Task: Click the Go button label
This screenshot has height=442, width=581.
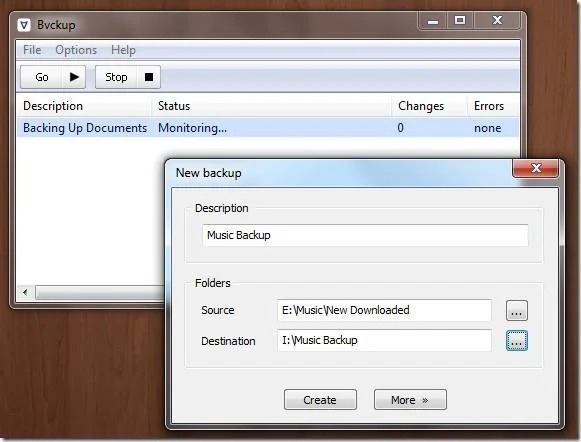Action: 42,77
